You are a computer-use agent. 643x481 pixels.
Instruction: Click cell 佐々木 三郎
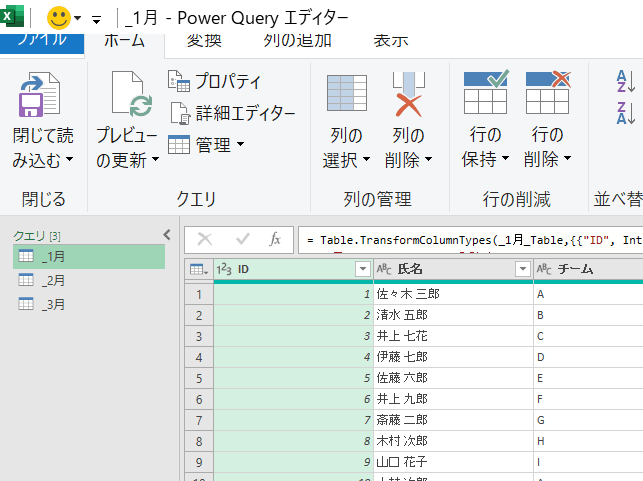point(453,294)
